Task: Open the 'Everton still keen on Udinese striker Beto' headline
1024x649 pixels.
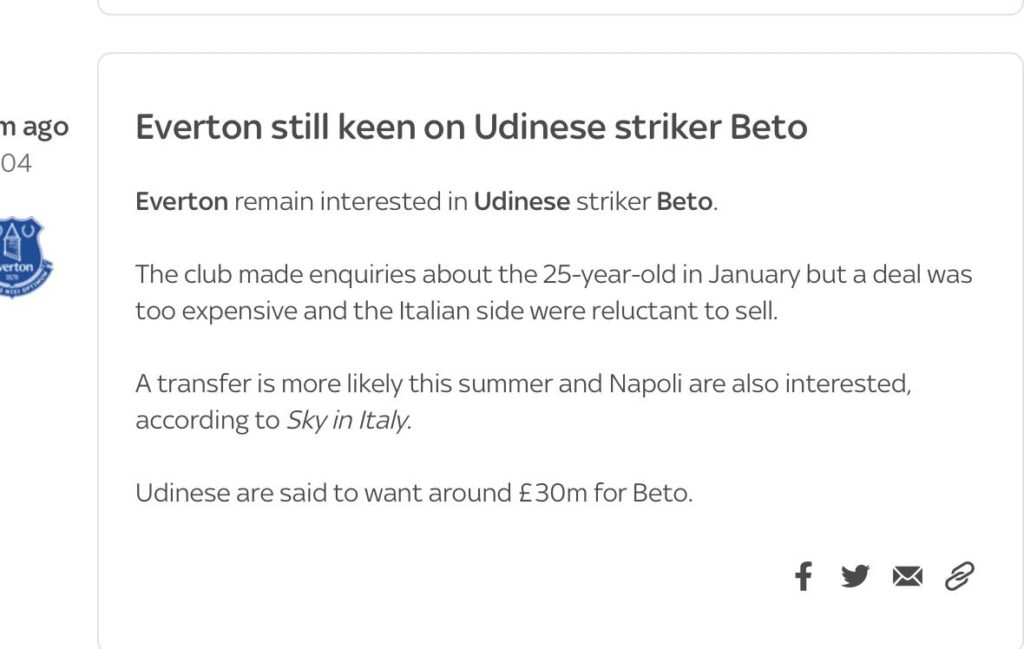Action: [x=471, y=127]
